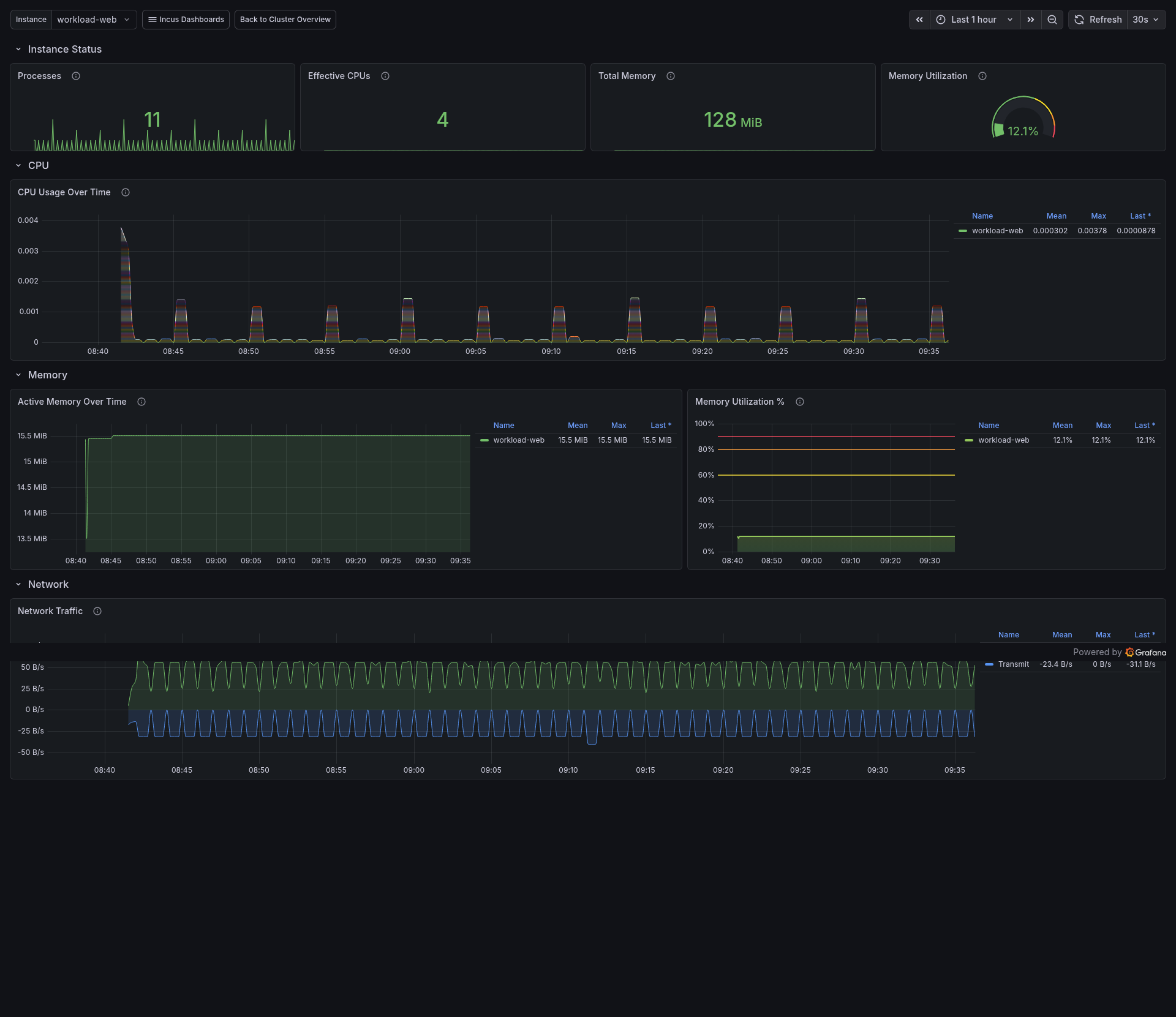This screenshot has height=1017, width=1176.
Task: Refresh the dashboard
Action: 1098,20
